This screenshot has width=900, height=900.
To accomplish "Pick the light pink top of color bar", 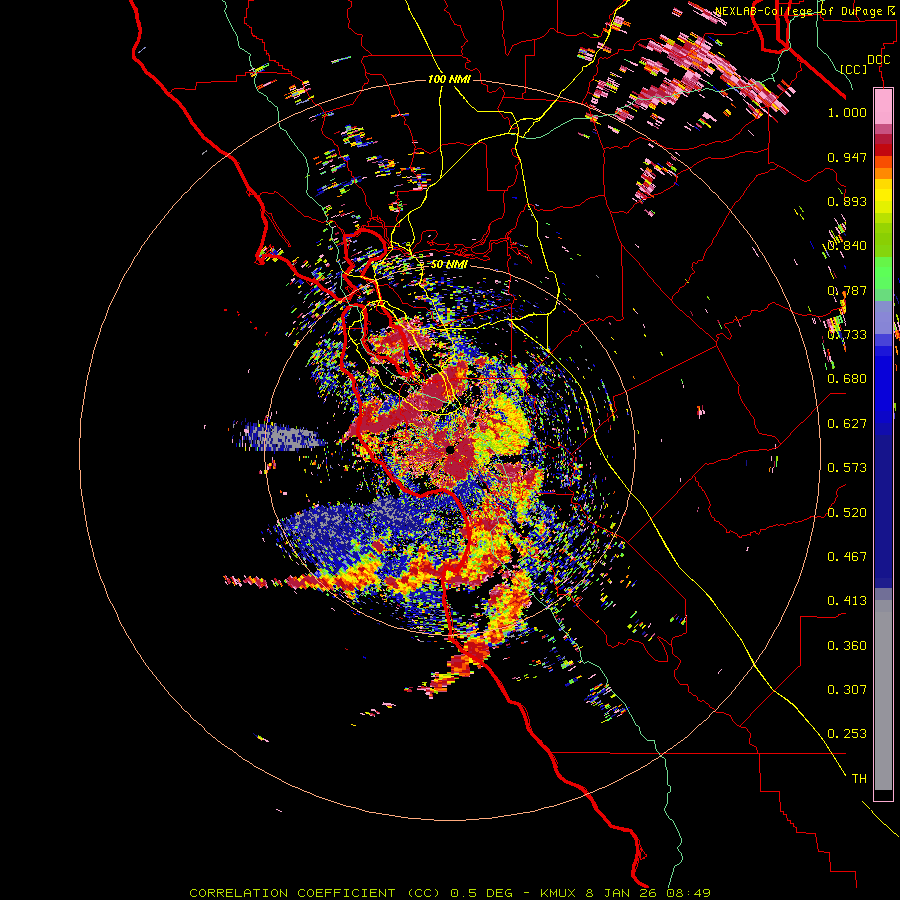I will (883, 107).
